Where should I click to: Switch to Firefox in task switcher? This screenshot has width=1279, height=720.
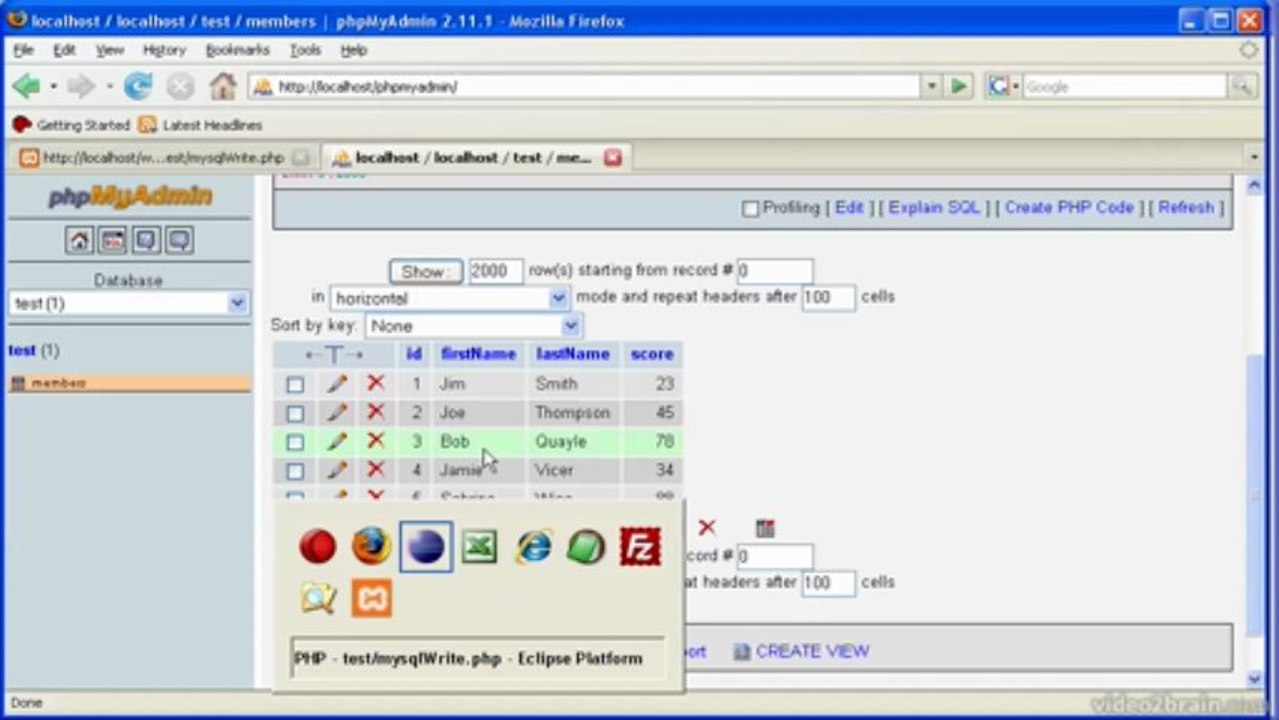pyautogui.click(x=371, y=547)
